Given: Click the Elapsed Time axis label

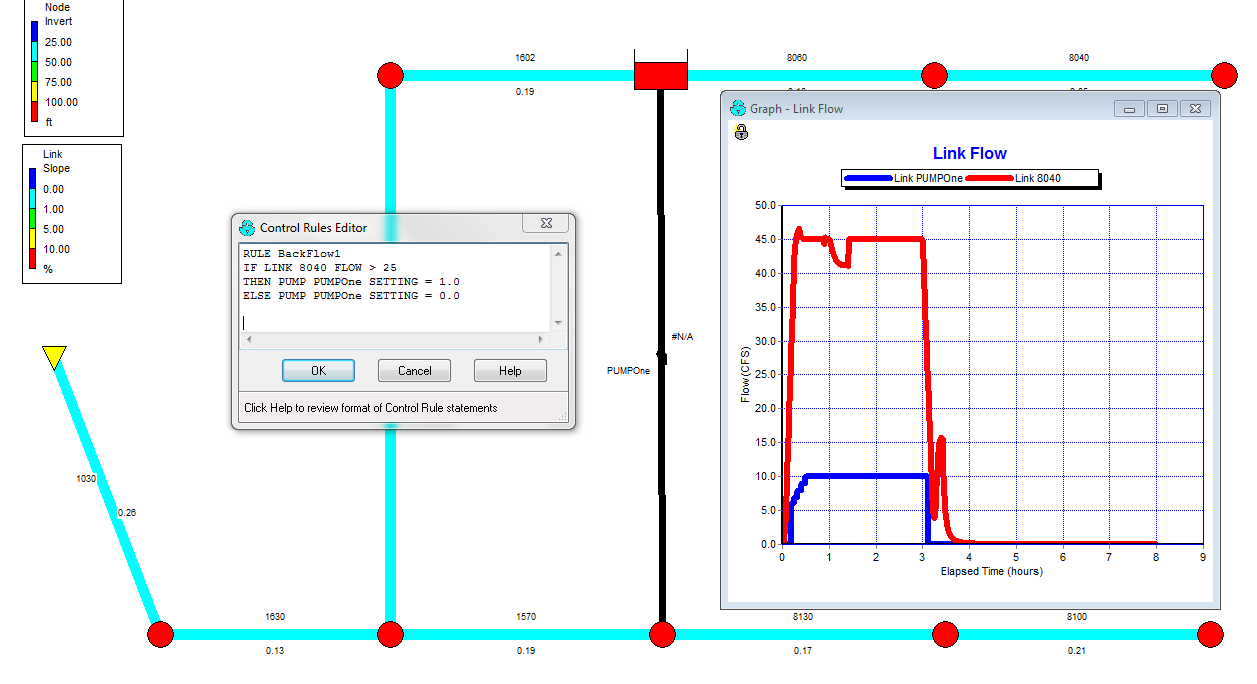Looking at the screenshot, I should pos(991,572).
